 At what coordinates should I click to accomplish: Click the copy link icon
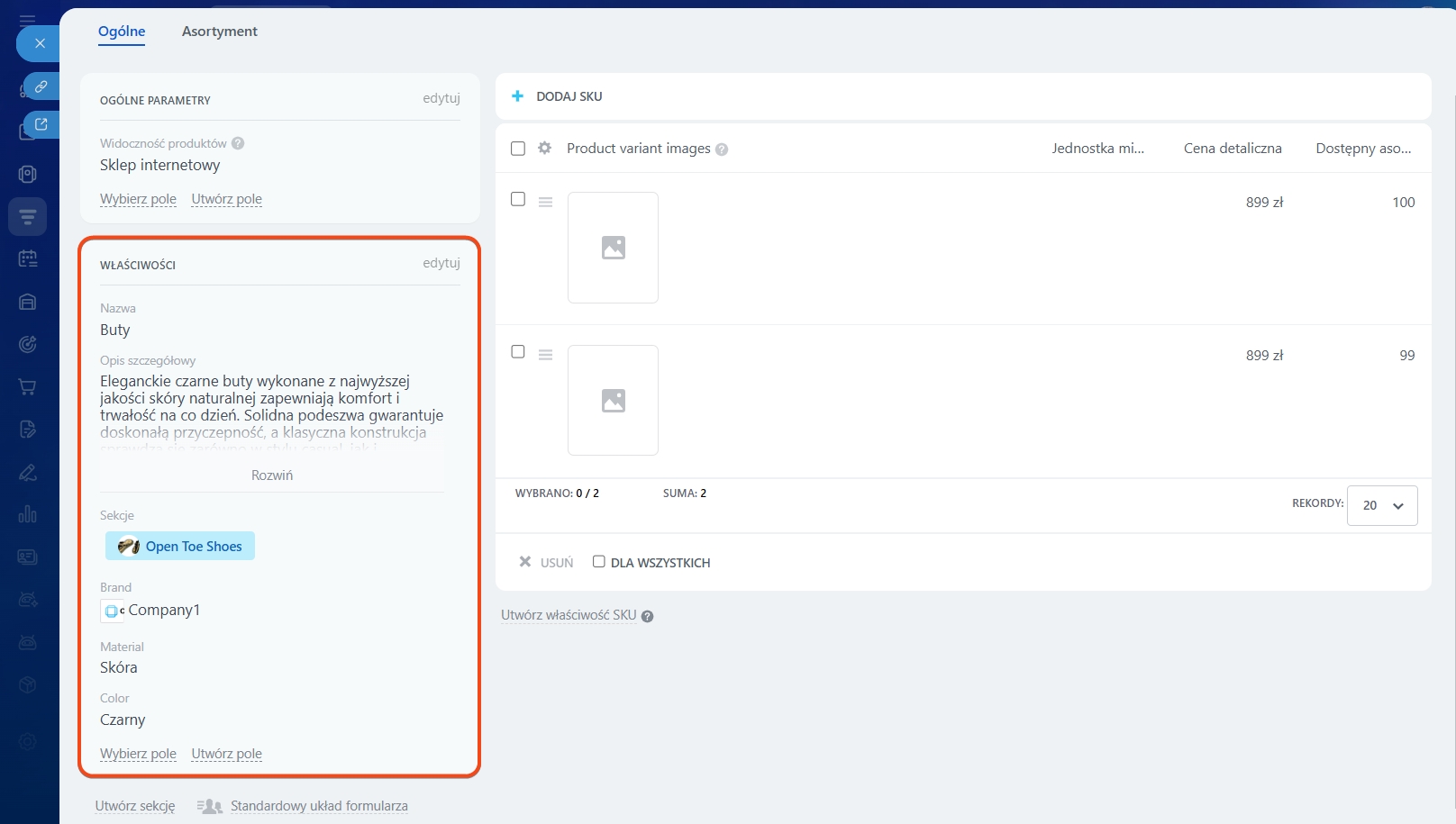(x=41, y=86)
